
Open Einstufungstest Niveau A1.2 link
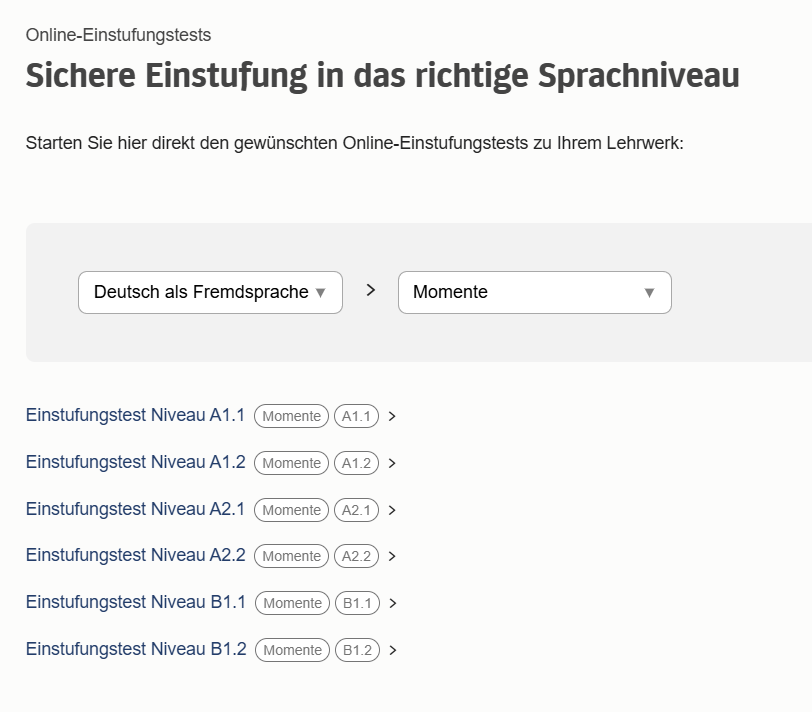[135, 462]
